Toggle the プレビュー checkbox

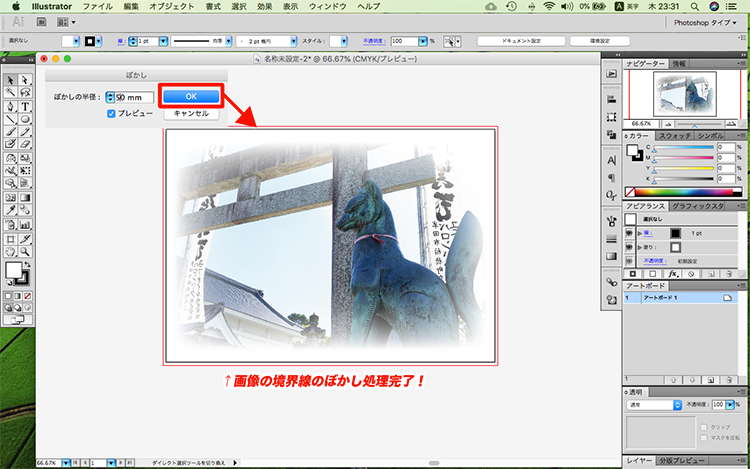click(x=112, y=114)
